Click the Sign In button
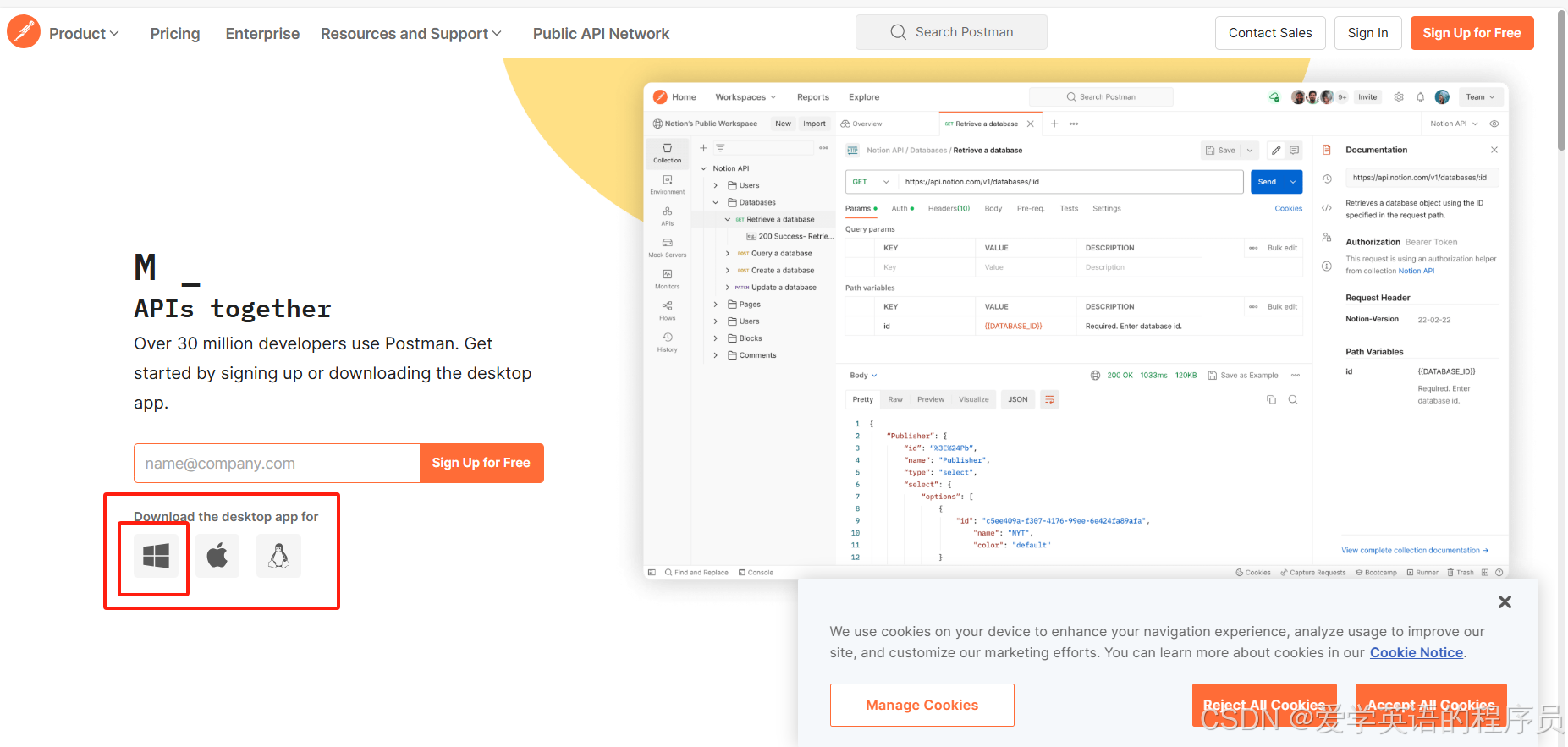 click(x=1367, y=33)
